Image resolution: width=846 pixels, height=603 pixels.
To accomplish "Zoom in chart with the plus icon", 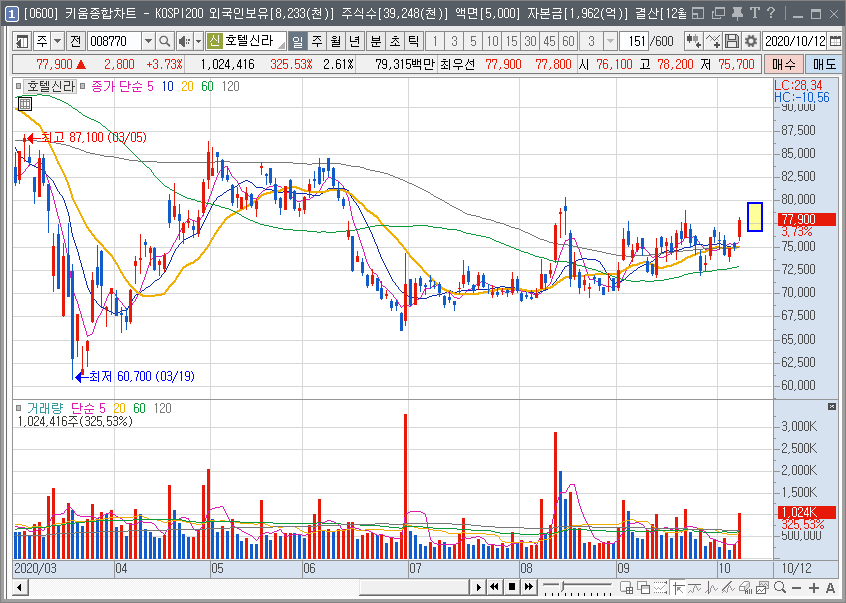I will coord(814,587).
